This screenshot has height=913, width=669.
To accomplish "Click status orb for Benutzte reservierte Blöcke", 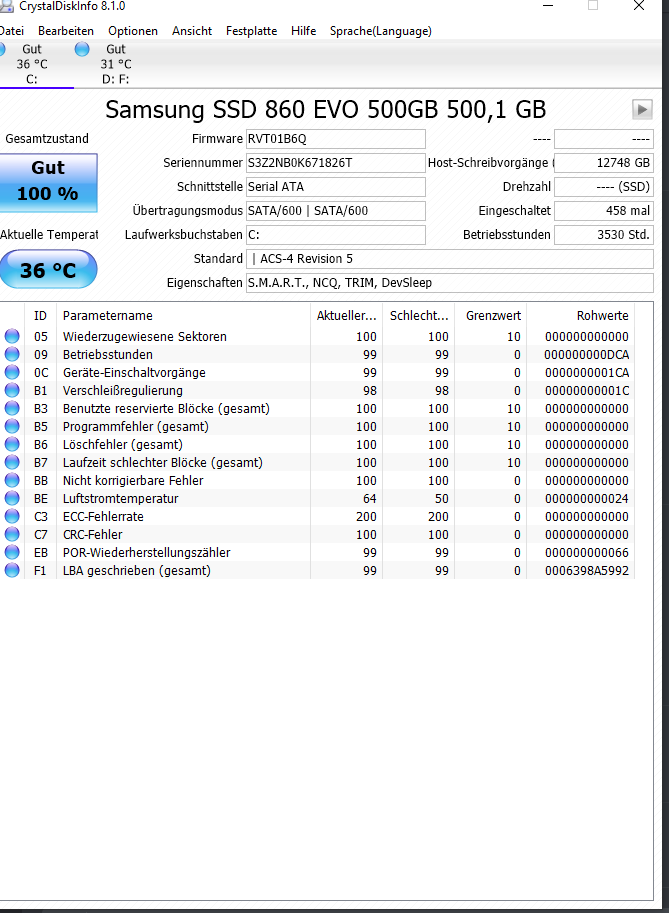I will 12,408.
